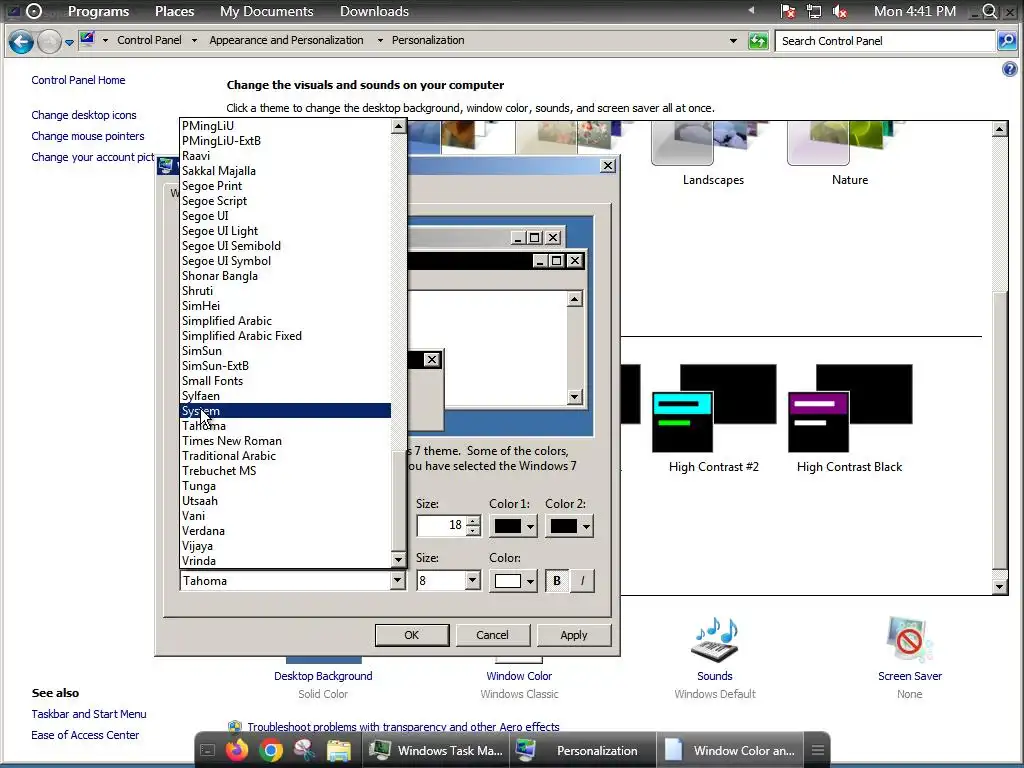Pick Times New Roman font entry
Image resolution: width=1024 pixels, height=768 pixels.
point(285,441)
